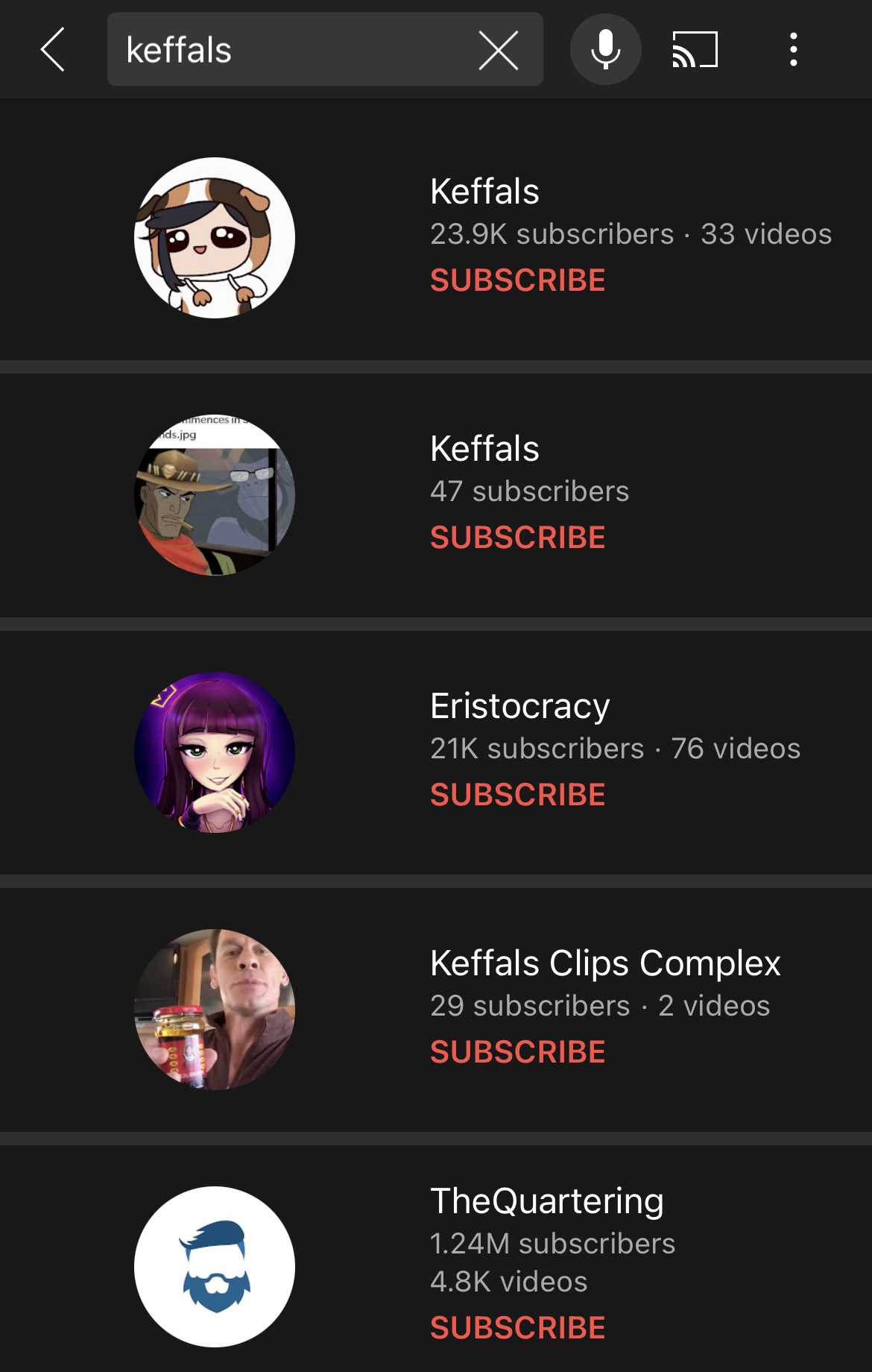872x1372 pixels.
Task: Tap the Keffals Clips Complex profile picture
Action: (x=215, y=1010)
